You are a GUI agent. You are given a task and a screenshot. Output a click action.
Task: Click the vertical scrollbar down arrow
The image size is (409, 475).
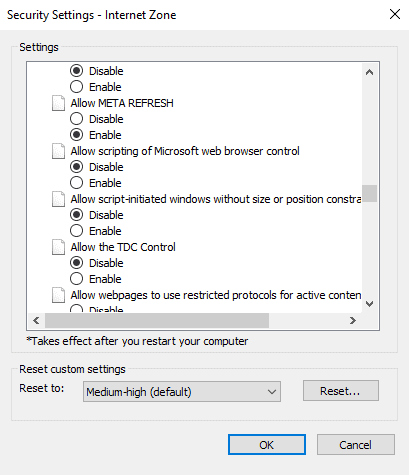pos(369,304)
